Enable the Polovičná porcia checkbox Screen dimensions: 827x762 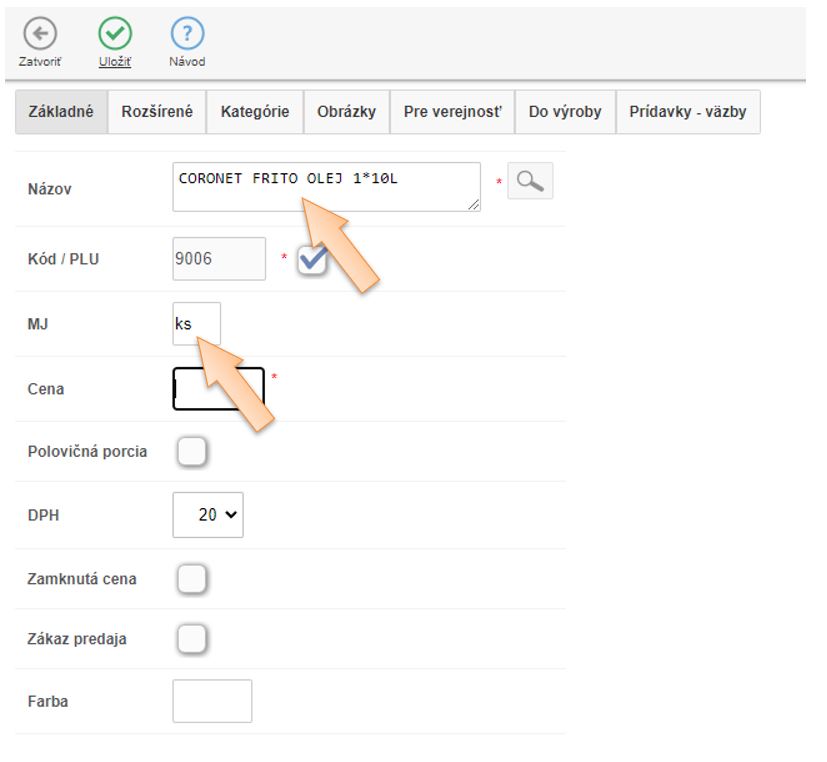191,452
